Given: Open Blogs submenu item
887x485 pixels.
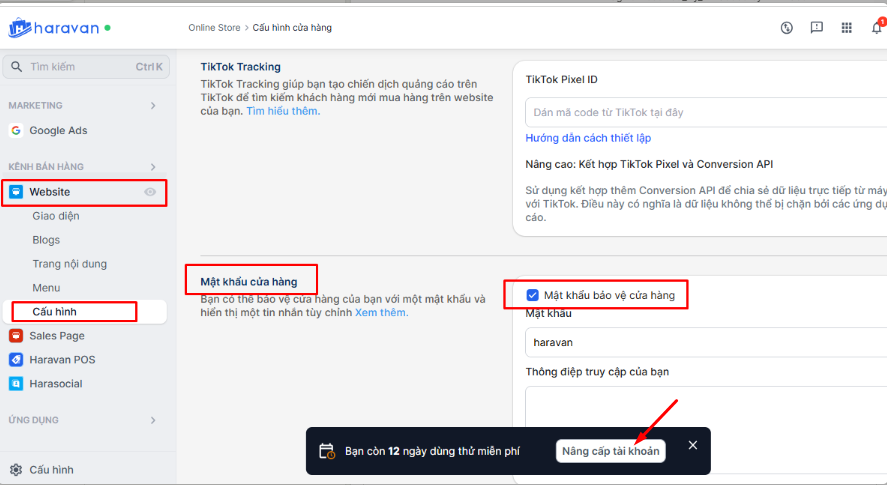Looking at the screenshot, I should point(46,240).
